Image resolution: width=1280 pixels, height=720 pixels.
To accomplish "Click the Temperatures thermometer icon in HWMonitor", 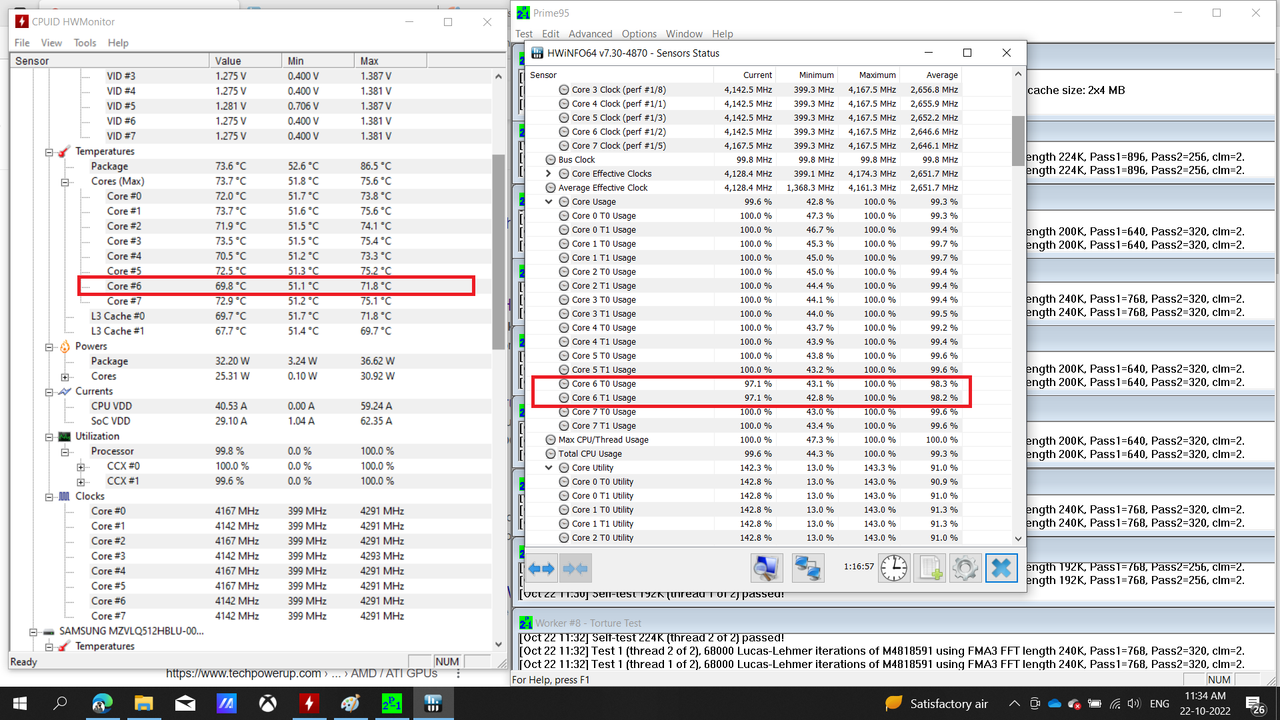I will [x=63, y=152].
